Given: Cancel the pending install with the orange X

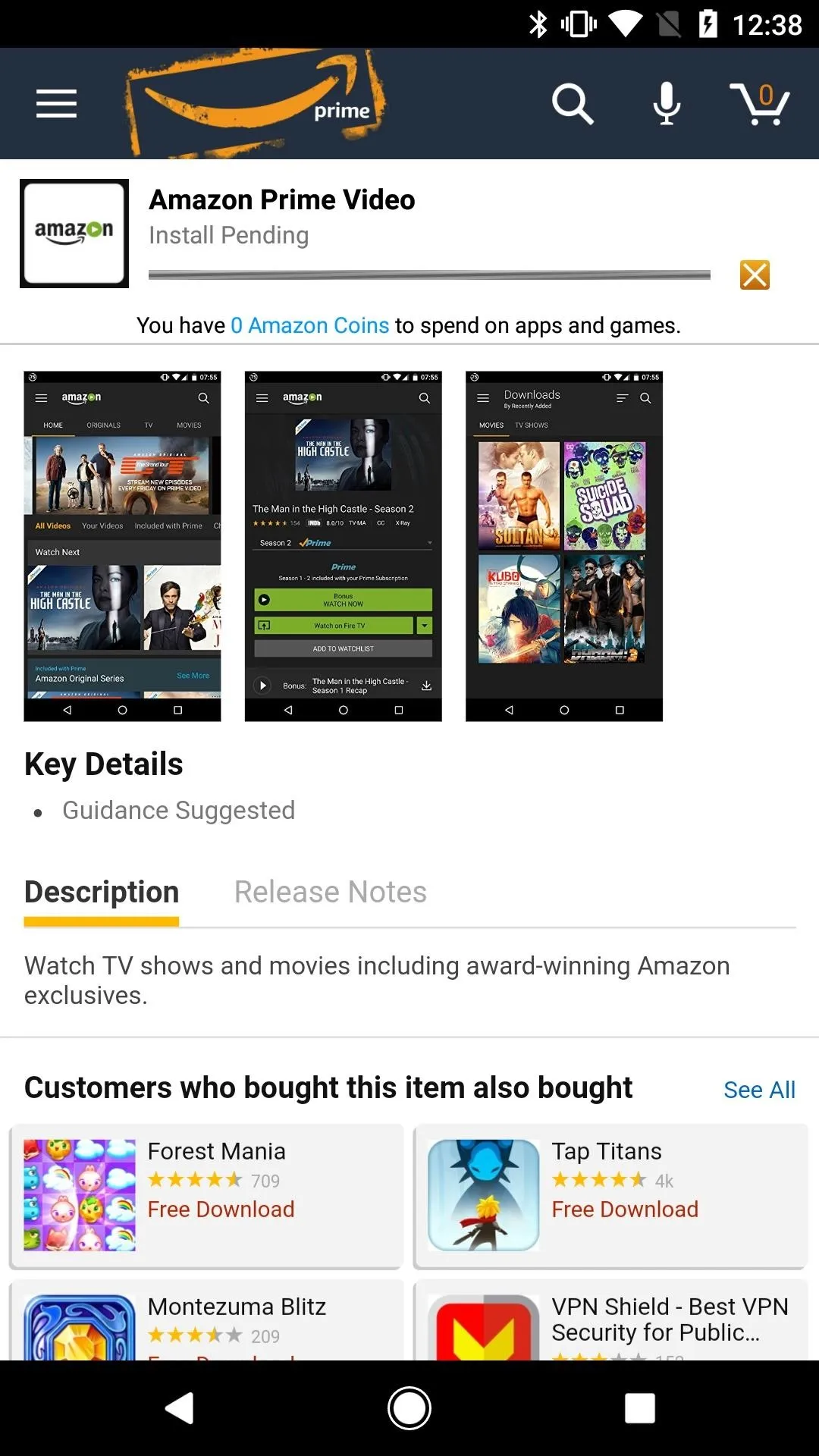Looking at the screenshot, I should click(755, 275).
